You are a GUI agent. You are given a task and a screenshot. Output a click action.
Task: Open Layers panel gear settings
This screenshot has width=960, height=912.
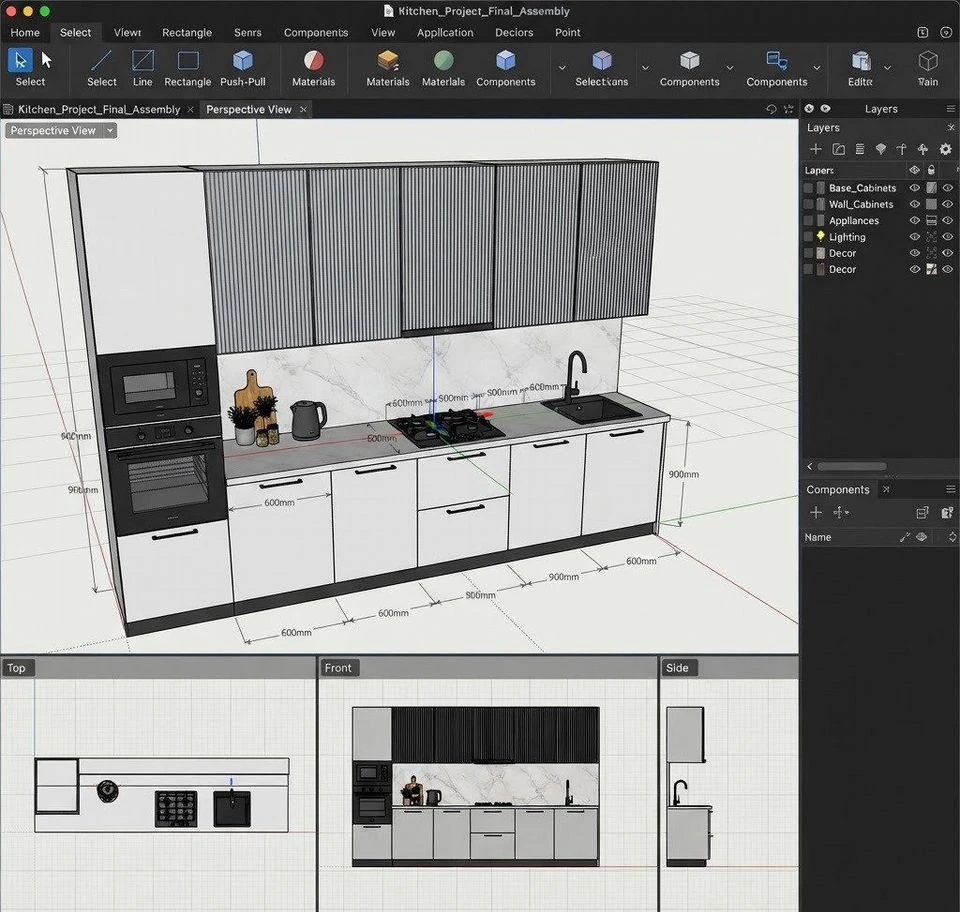[945, 149]
